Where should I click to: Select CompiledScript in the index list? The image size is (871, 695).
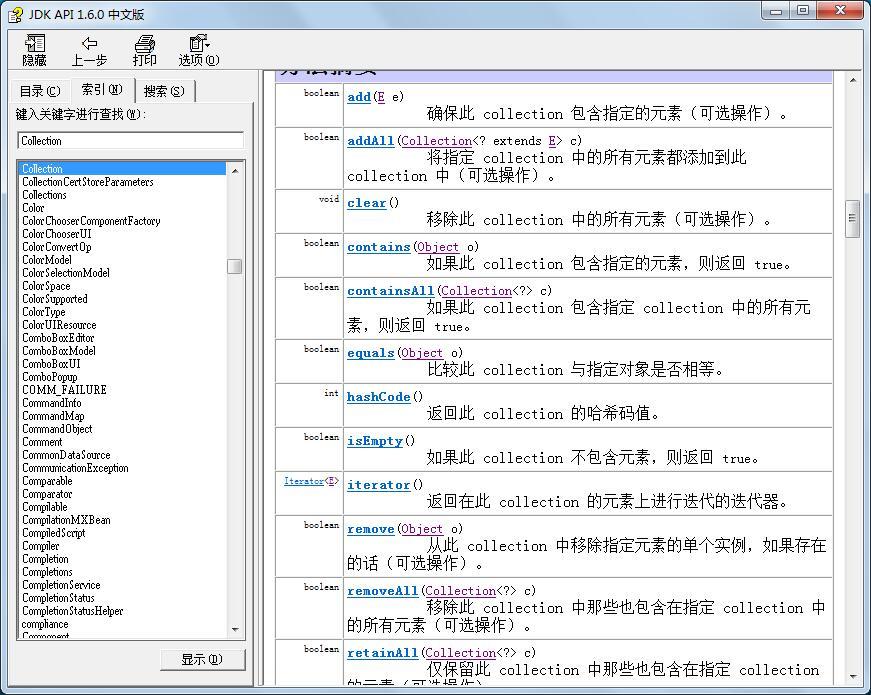pyautogui.click(x=54, y=533)
